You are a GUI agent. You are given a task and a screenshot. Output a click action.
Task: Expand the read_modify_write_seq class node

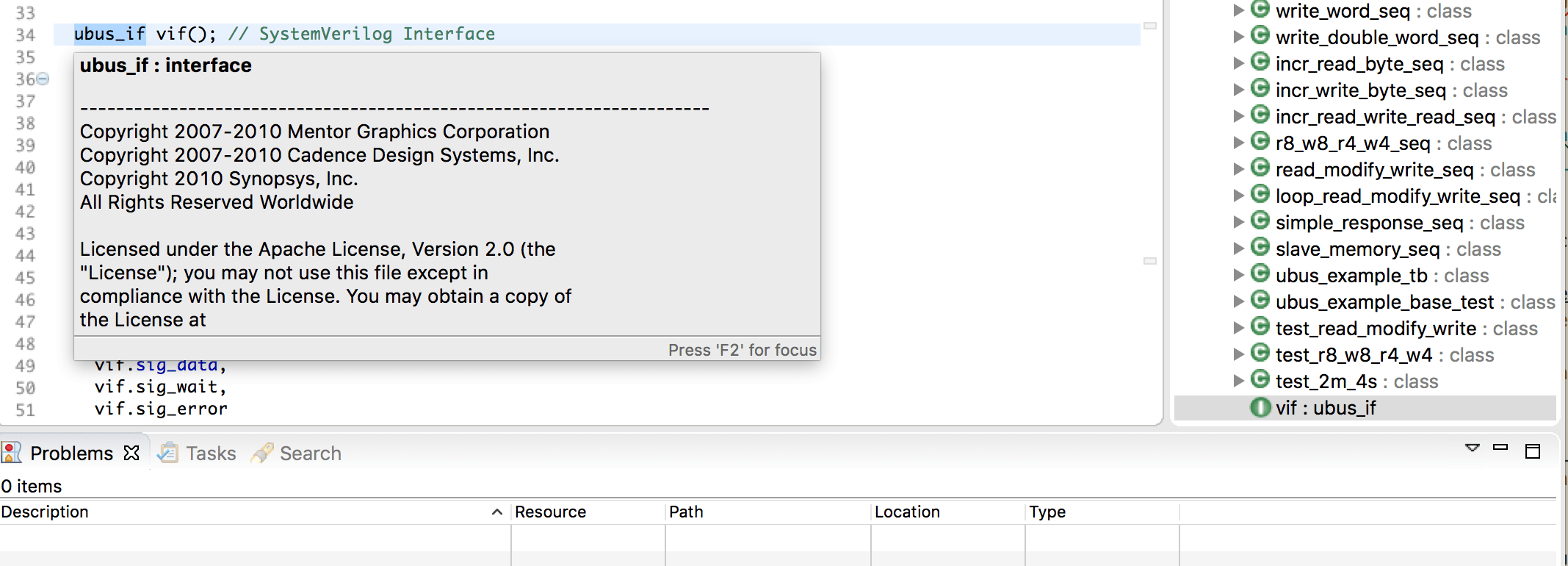tap(1238, 169)
